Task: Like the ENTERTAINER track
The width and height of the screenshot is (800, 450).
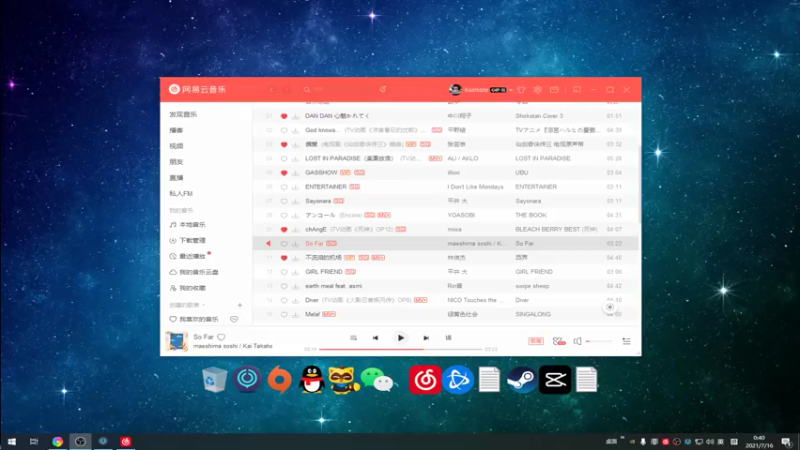Action: (284, 187)
